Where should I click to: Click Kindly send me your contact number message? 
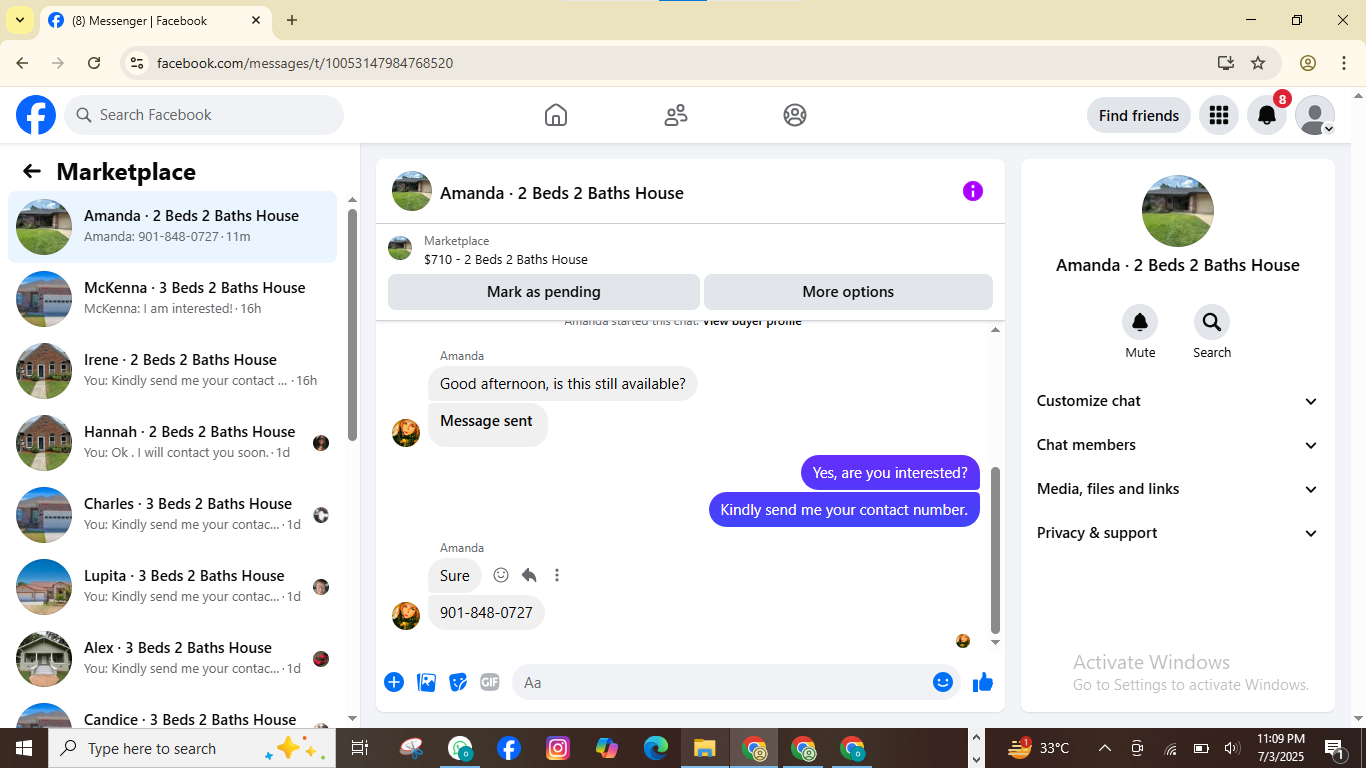(844, 509)
